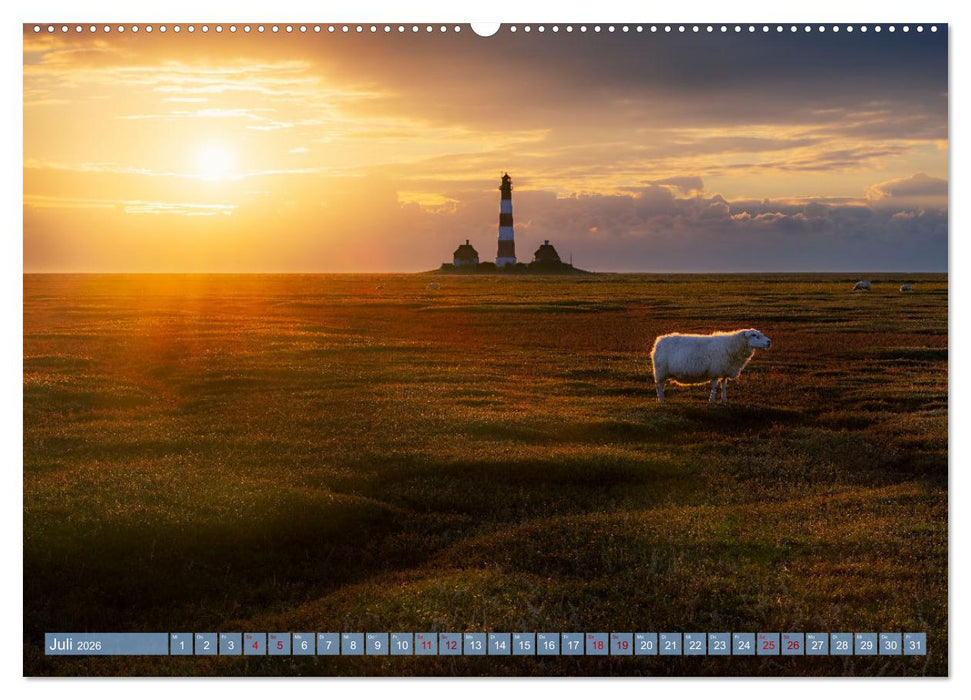This screenshot has height=700, width=971.
Task: Click the red date cell 26
Action: 793,646
